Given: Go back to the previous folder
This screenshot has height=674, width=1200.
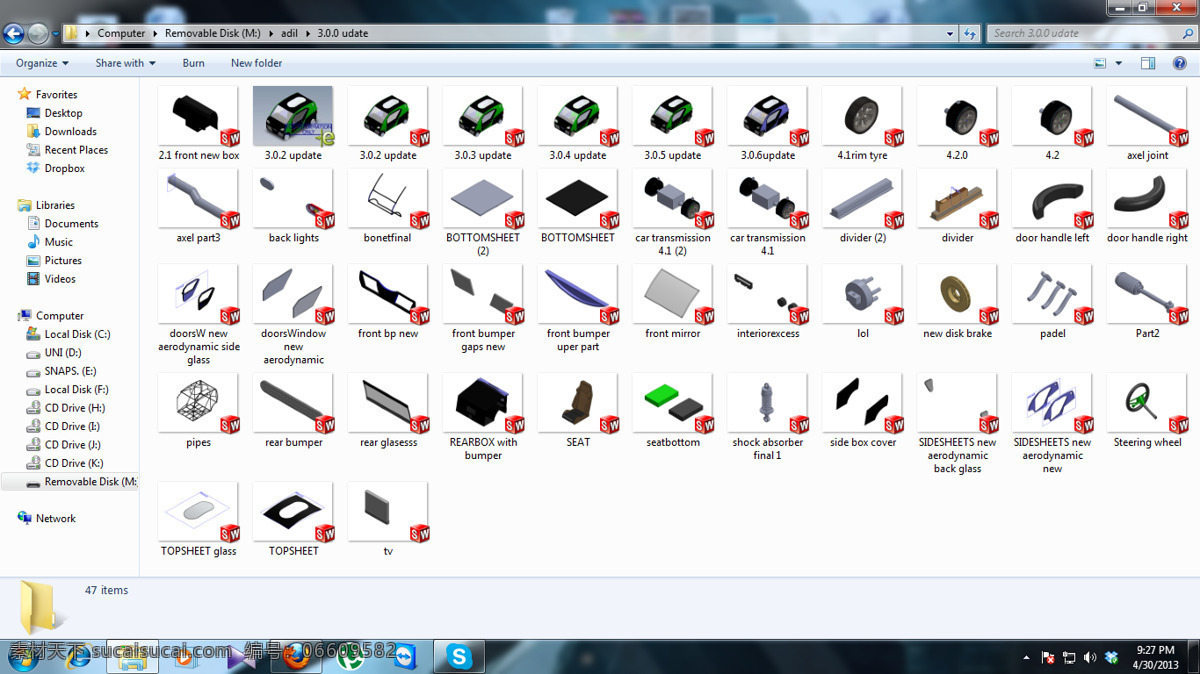Looking at the screenshot, I should 14,34.
